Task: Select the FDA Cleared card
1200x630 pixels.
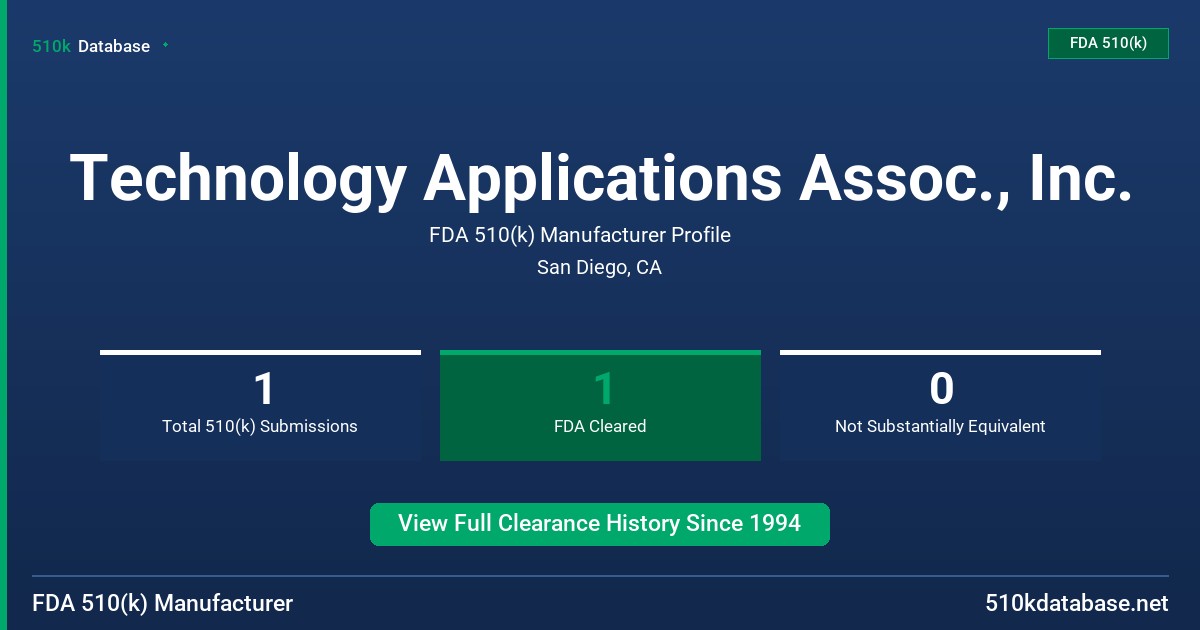Action: point(600,406)
